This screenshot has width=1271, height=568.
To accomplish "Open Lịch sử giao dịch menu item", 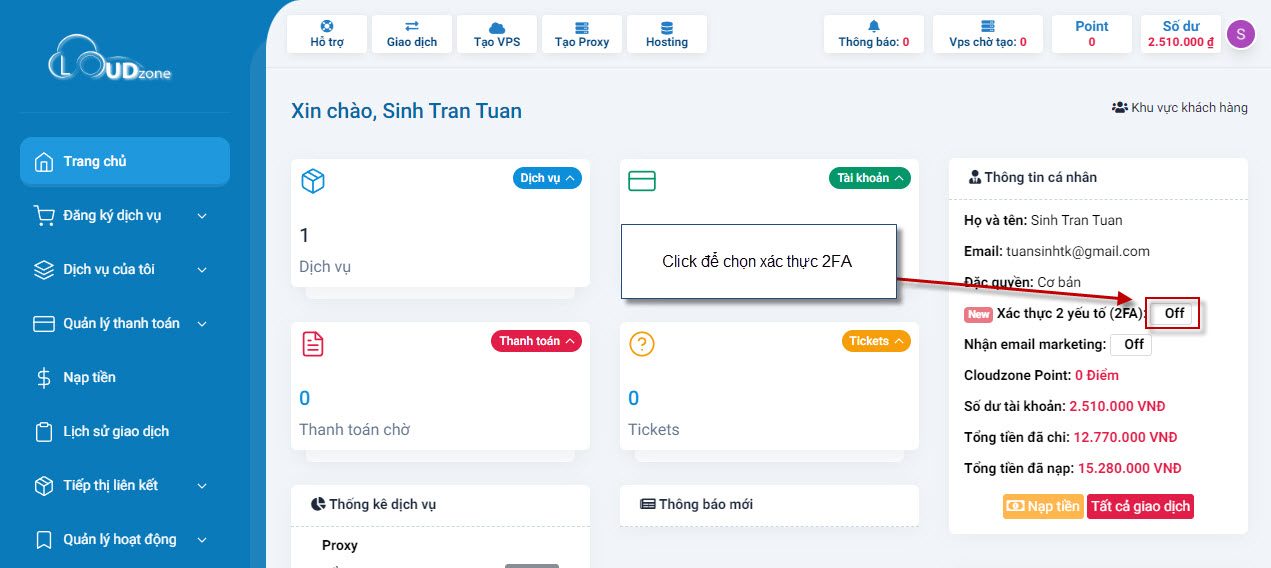I will coord(116,431).
